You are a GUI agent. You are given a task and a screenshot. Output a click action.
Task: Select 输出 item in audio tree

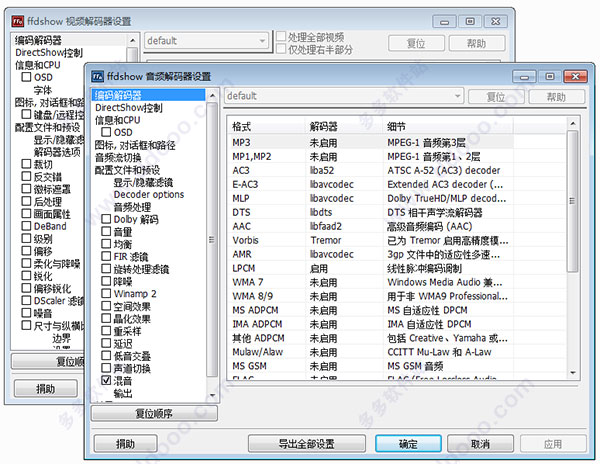point(123,393)
